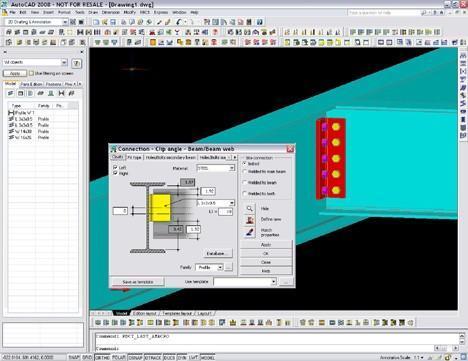Uncheck the Left checkbox in dialog
The height and width of the screenshot is (361, 468).
tap(115, 167)
